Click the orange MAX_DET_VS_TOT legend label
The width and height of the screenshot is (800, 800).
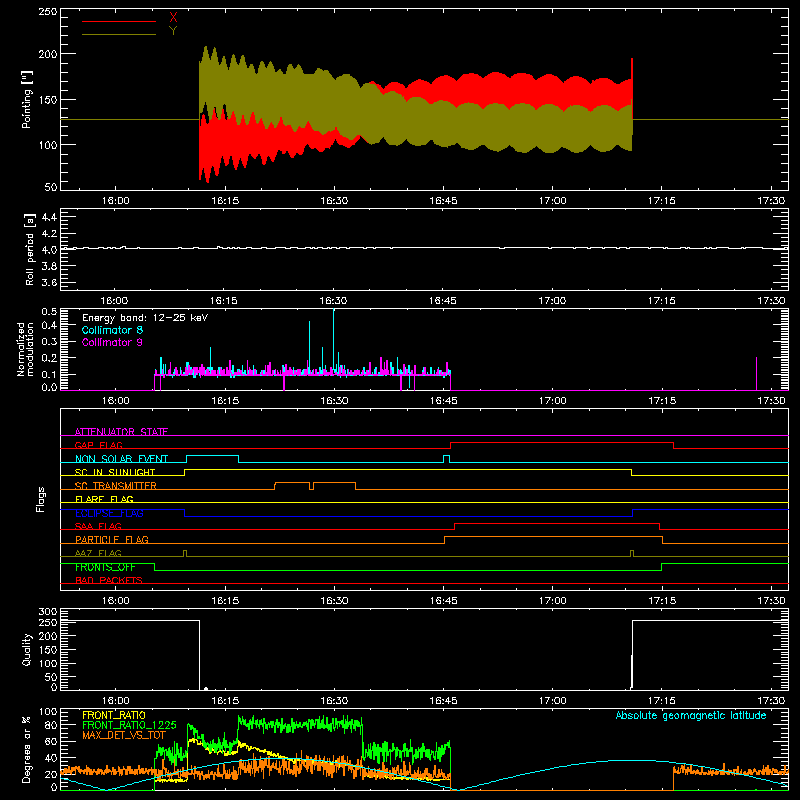124,735
